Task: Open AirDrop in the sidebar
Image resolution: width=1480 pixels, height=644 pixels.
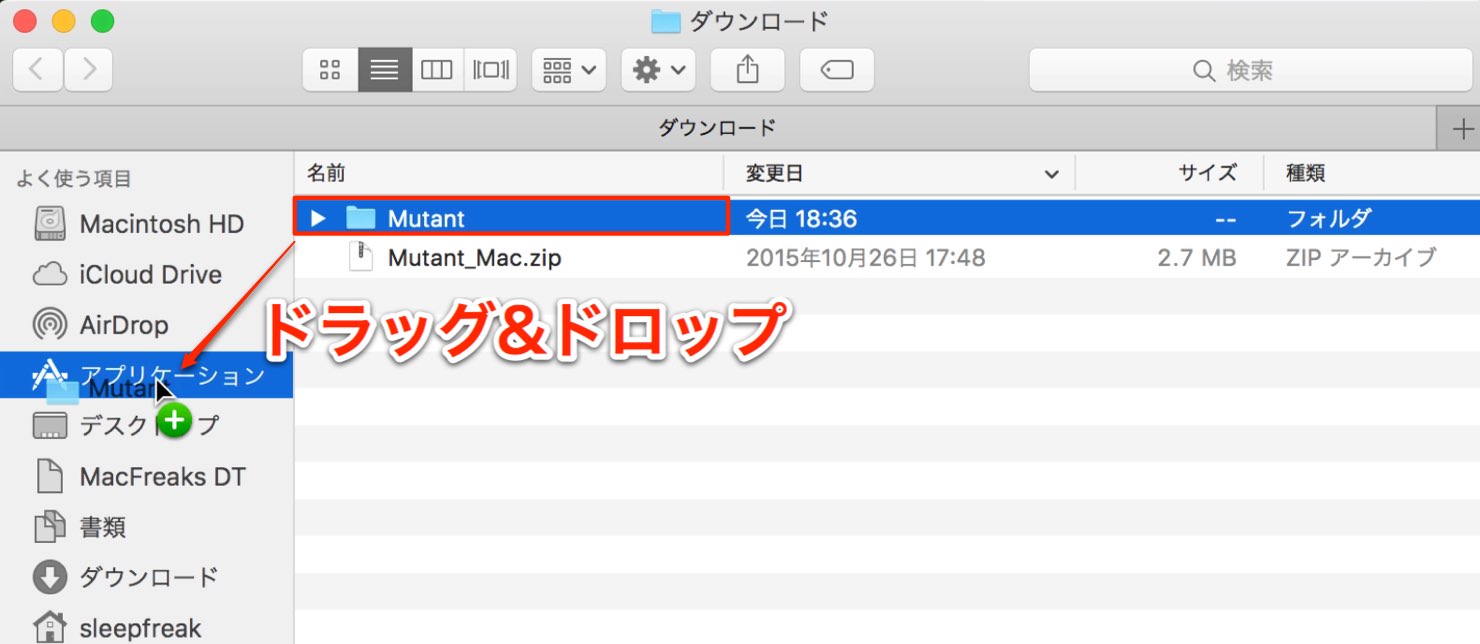Action: [x=146, y=325]
